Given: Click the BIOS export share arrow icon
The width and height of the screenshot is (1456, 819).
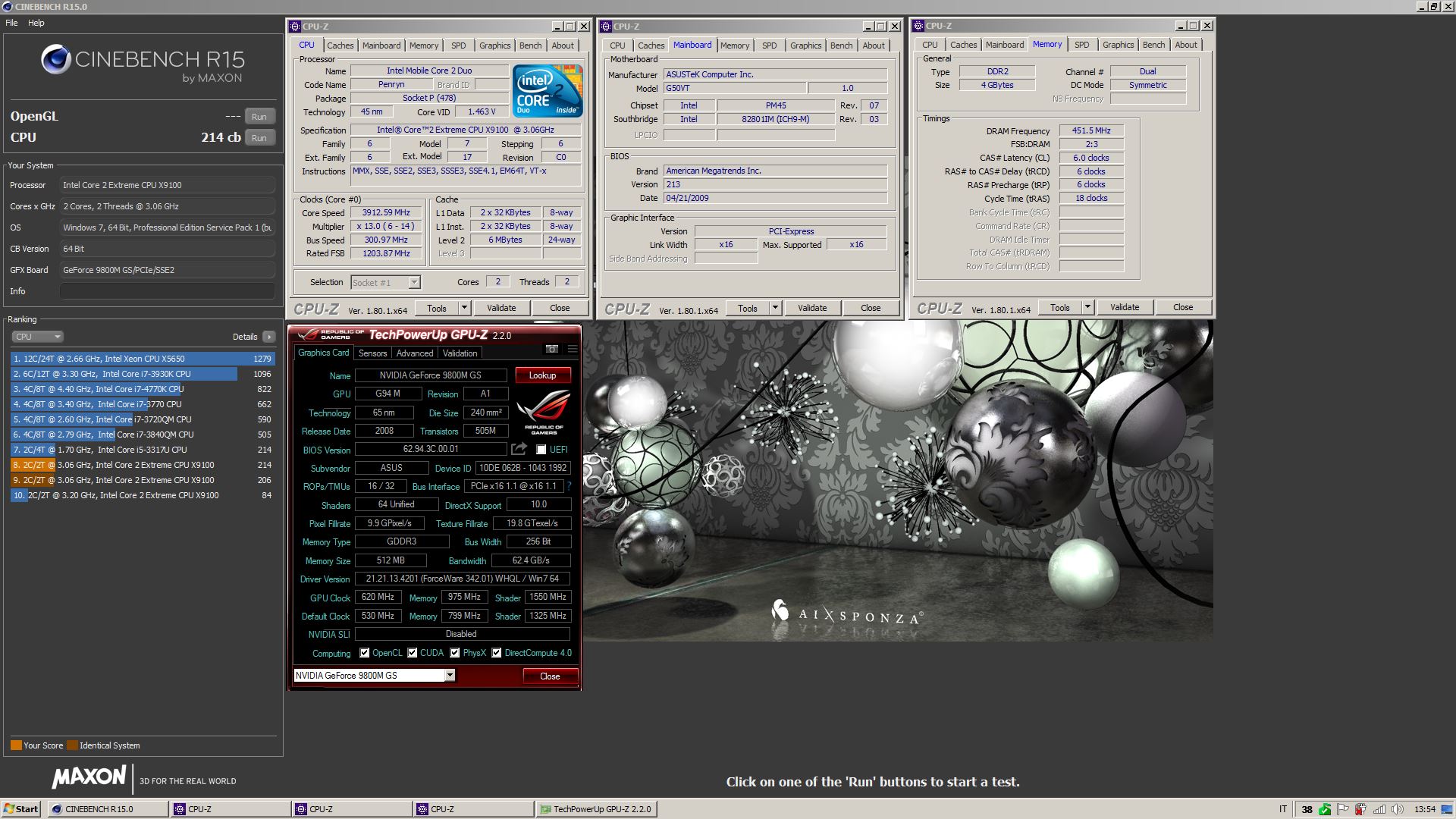Looking at the screenshot, I should (x=519, y=449).
